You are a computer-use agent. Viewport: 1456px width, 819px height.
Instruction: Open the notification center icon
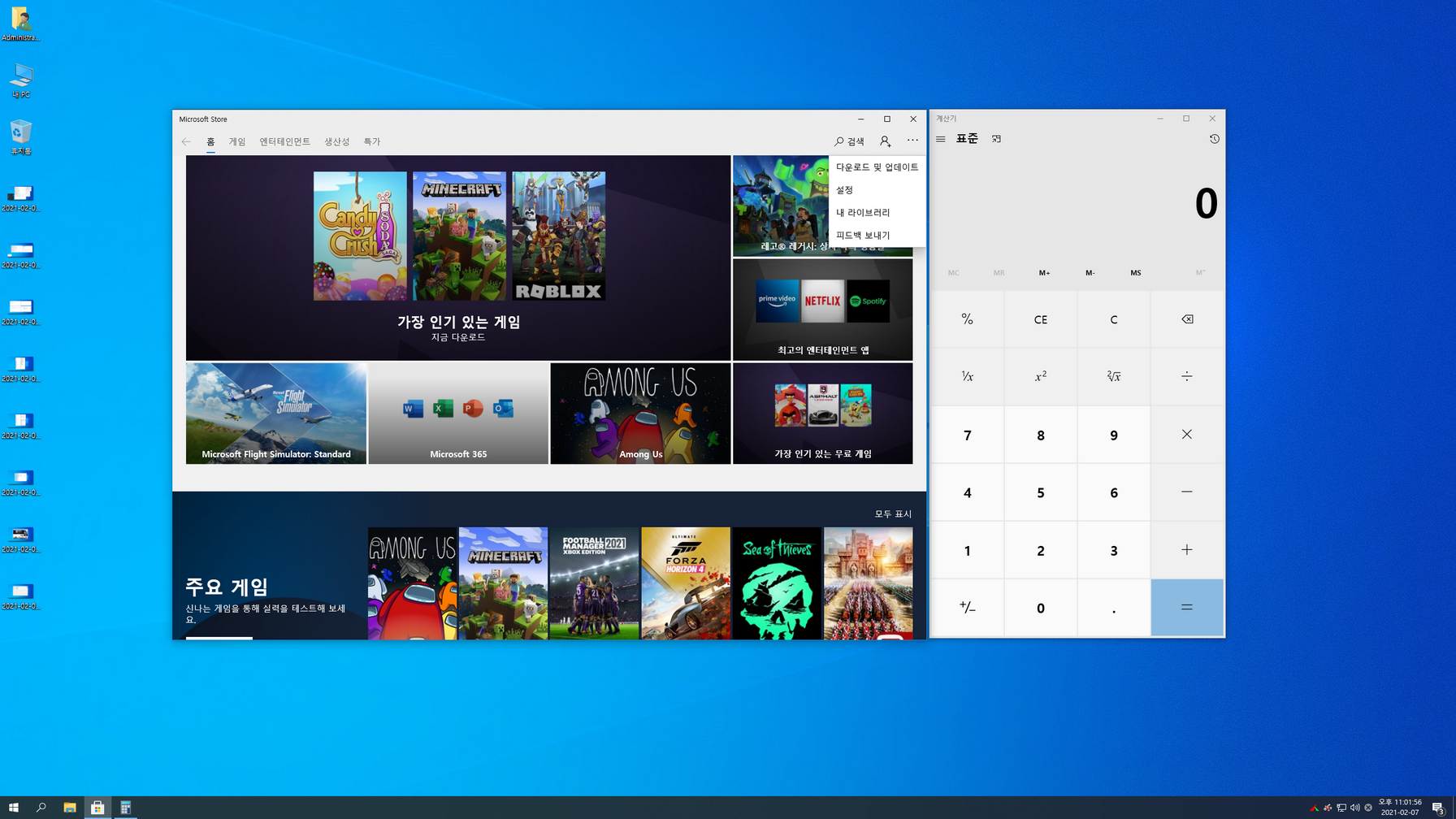click(1438, 808)
